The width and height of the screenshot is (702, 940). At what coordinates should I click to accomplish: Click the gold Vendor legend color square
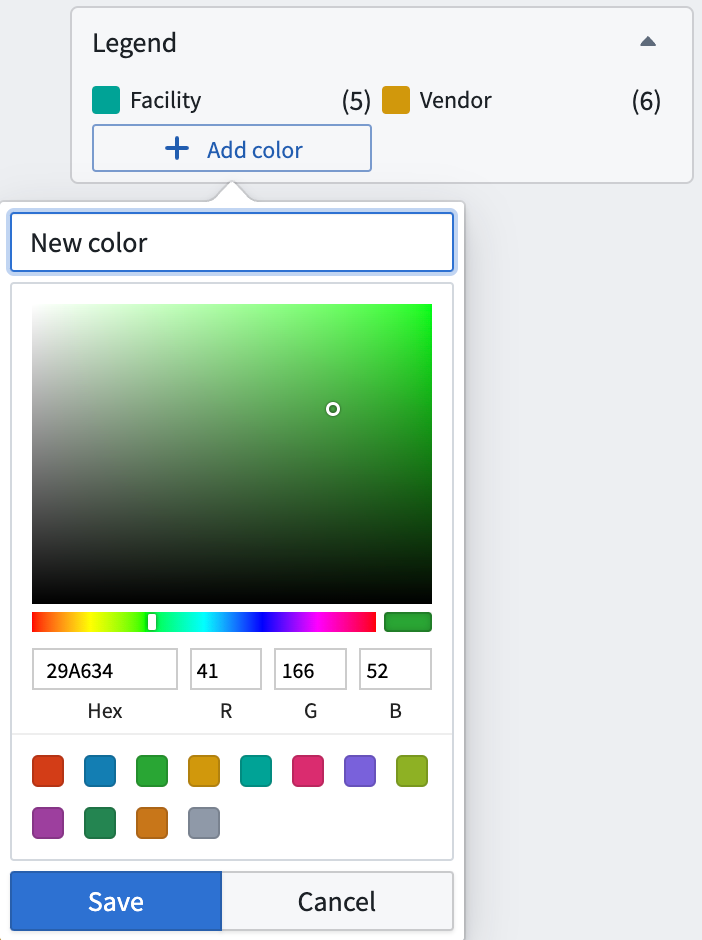point(396,100)
